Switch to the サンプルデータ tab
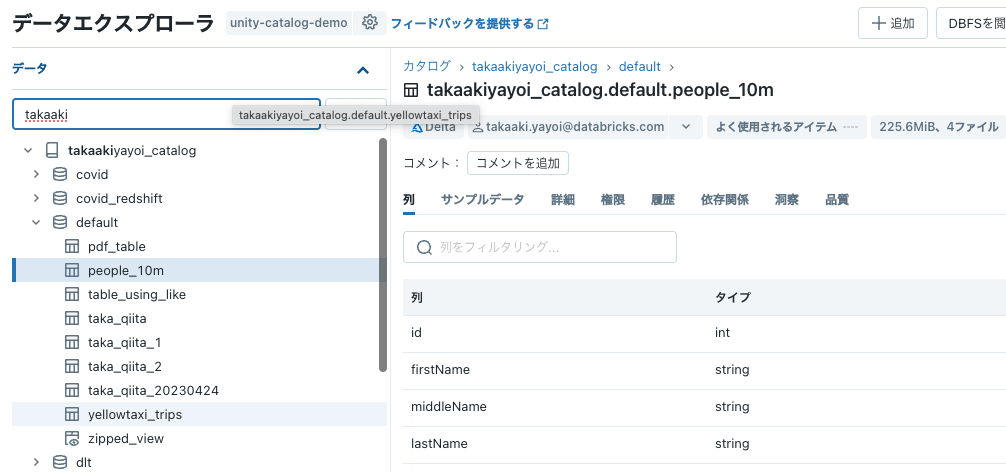This screenshot has width=1006, height=472. (482, 199)
